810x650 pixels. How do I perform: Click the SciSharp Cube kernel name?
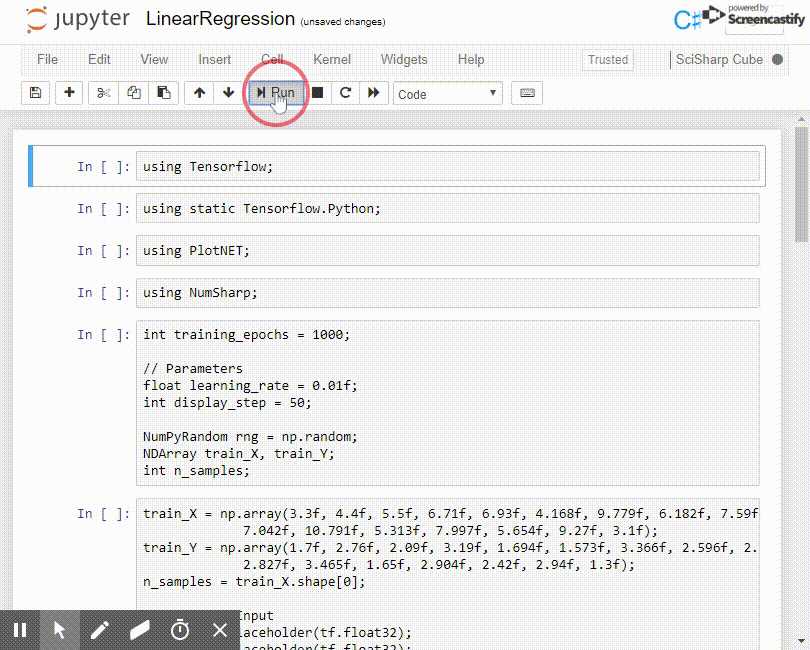[x=719, y=59]
